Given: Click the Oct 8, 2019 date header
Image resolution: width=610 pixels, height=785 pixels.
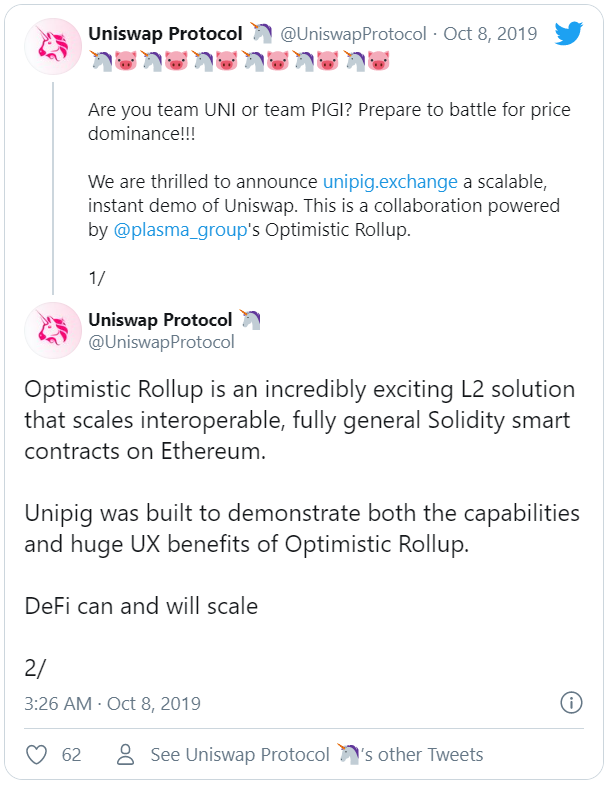Looking at the screenshot, I should pyautogui.click(x=490, y=34).
